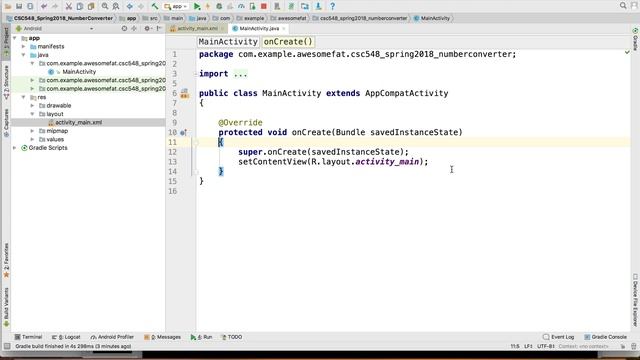
Task: Click the Replace icon in toolbar
Action: click(x=116, y=6)
